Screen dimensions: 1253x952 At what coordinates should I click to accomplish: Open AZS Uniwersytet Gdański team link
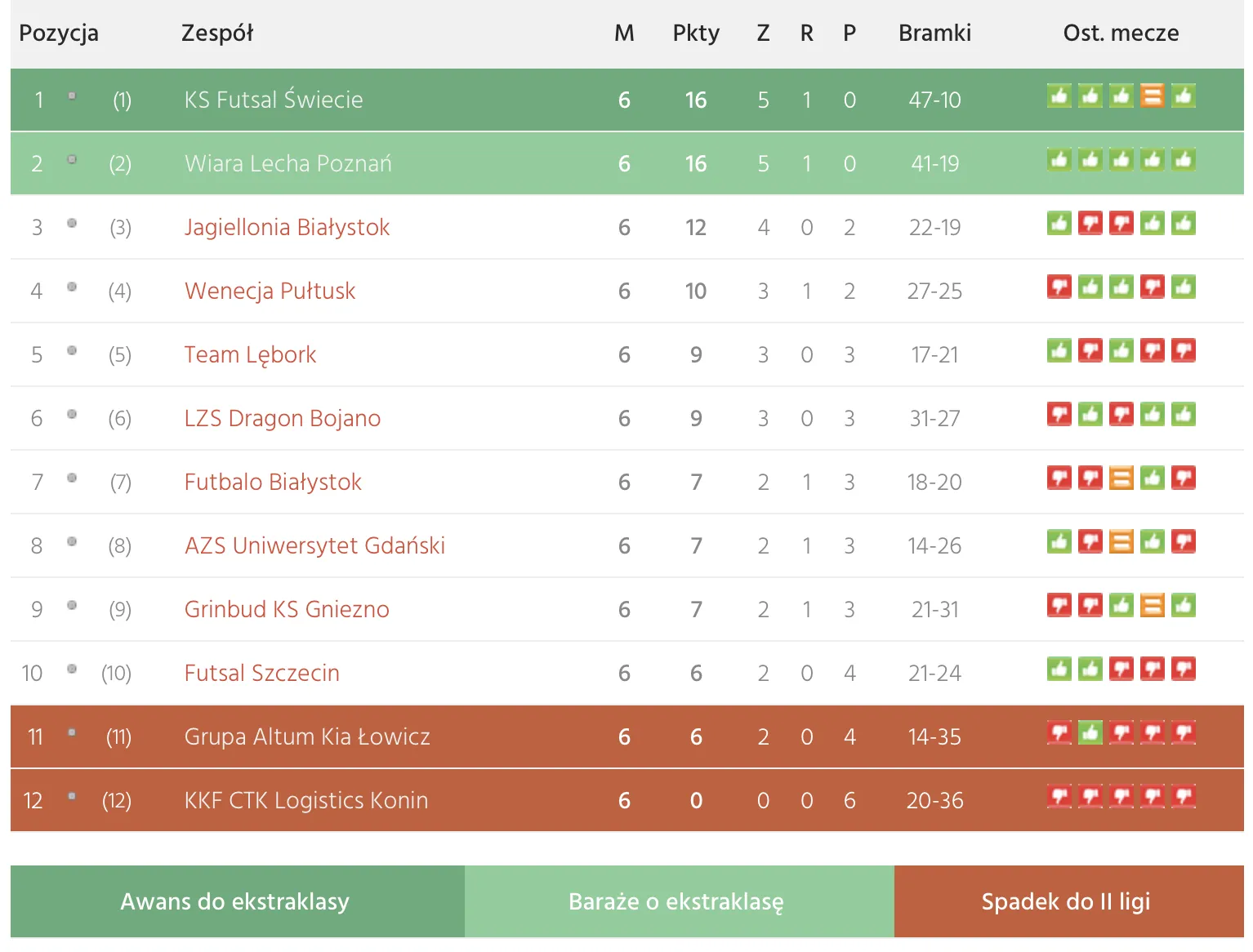tap(314, 545)
